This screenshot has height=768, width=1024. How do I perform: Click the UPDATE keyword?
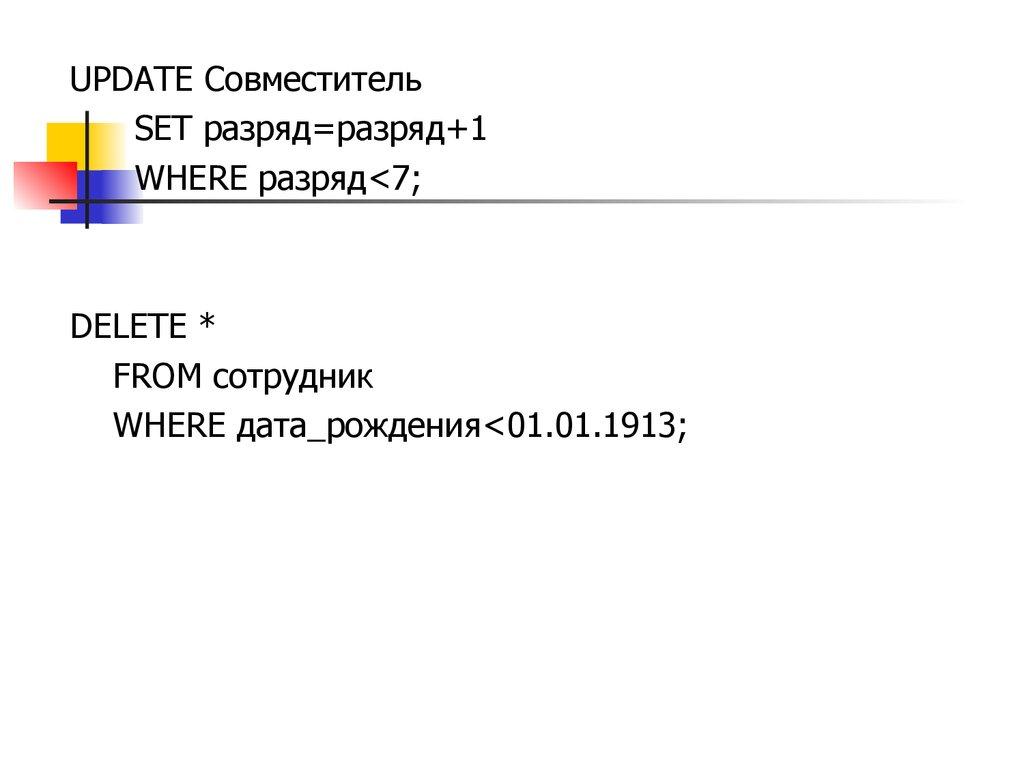point(133,79)
